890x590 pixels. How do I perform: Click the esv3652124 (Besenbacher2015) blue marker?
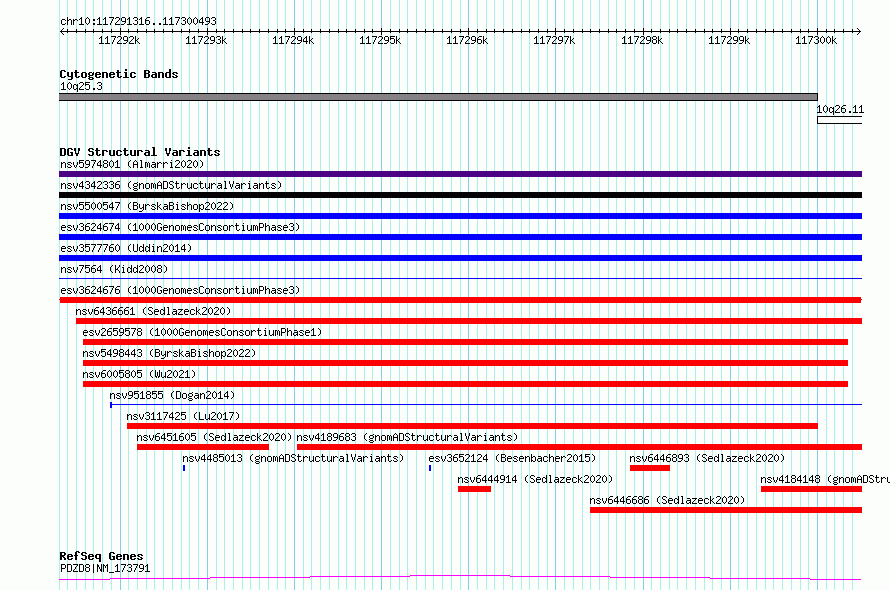tap(430, 468)
